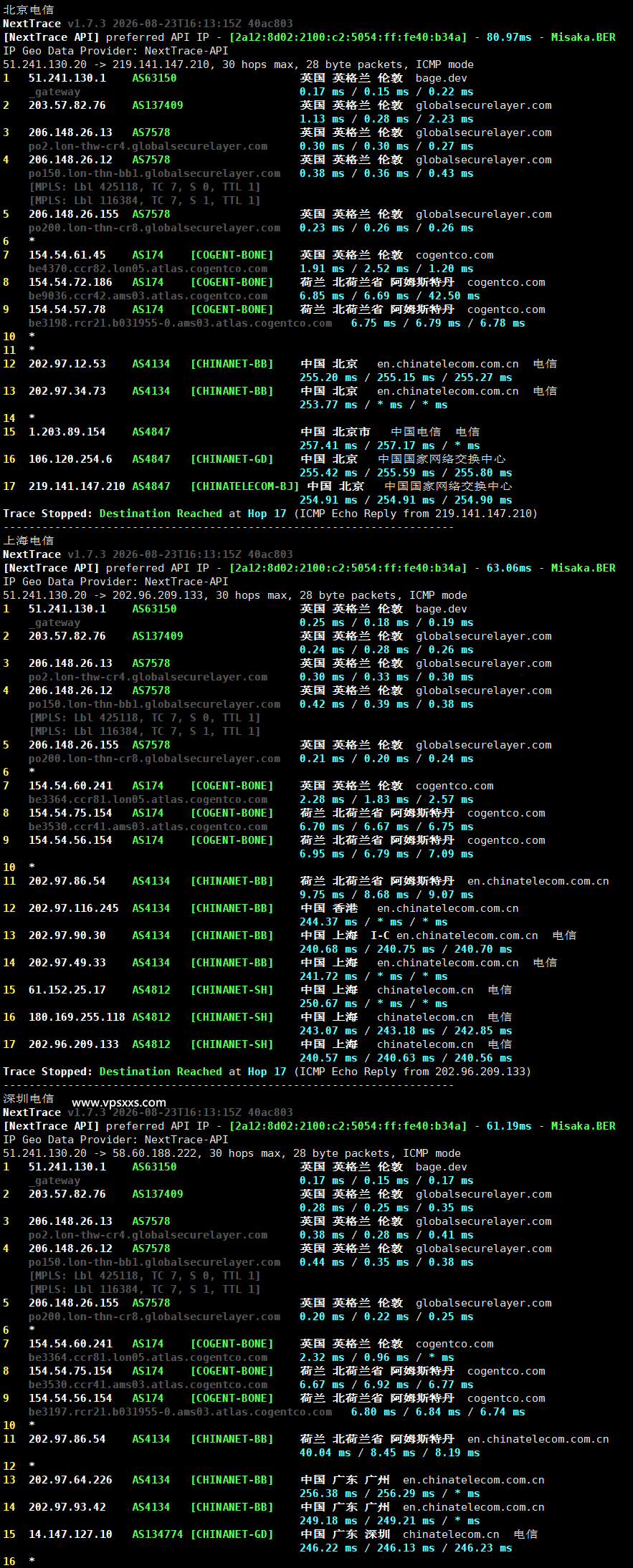This screenshot has width=633, height=1568.
Task: Click hop IP 202.97.90.30
Action: point(67,935)
